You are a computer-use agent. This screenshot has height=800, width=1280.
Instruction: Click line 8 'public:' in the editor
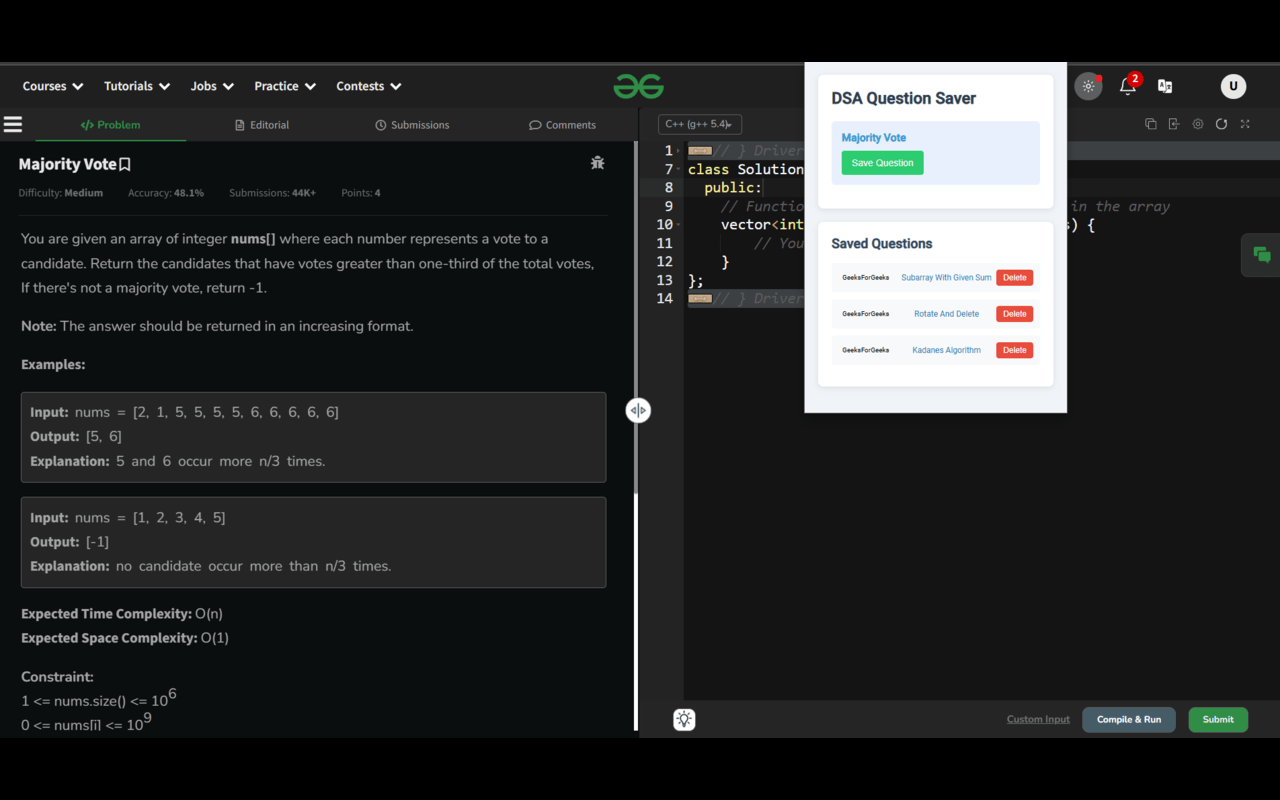[732, 188]
